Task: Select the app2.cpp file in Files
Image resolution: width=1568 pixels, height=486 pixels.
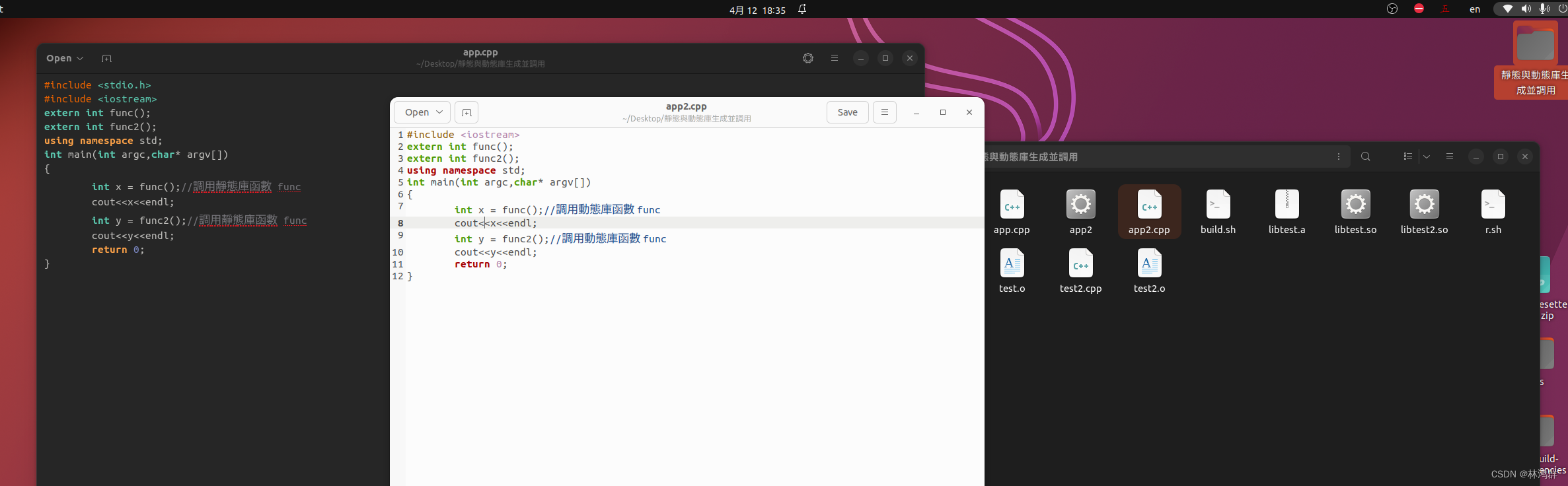Action: click(1149, 212)
